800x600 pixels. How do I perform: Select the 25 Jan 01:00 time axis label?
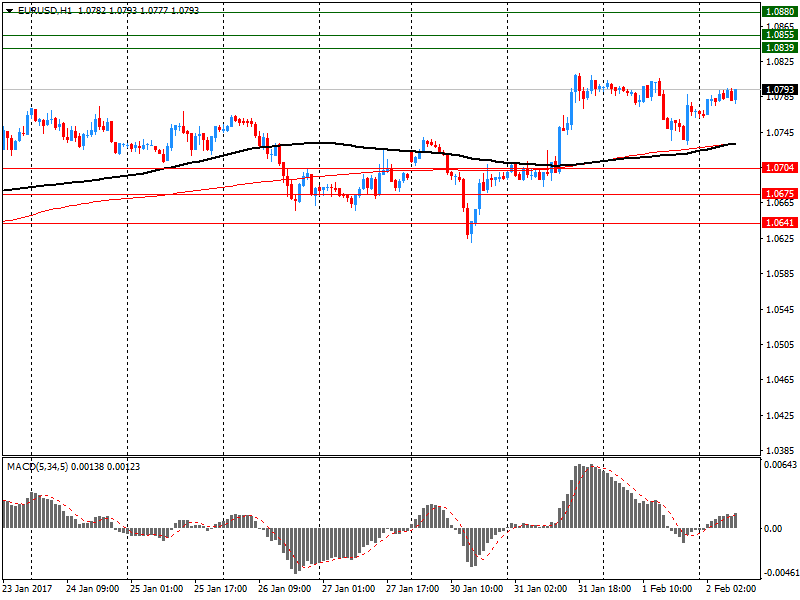pos(156,589)
